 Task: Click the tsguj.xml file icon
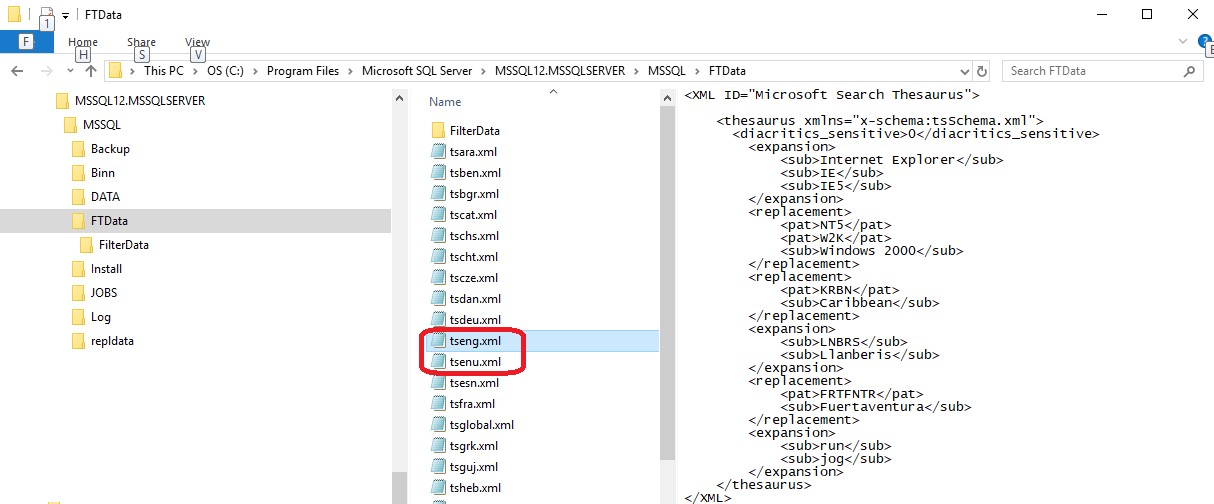[438, 467]
